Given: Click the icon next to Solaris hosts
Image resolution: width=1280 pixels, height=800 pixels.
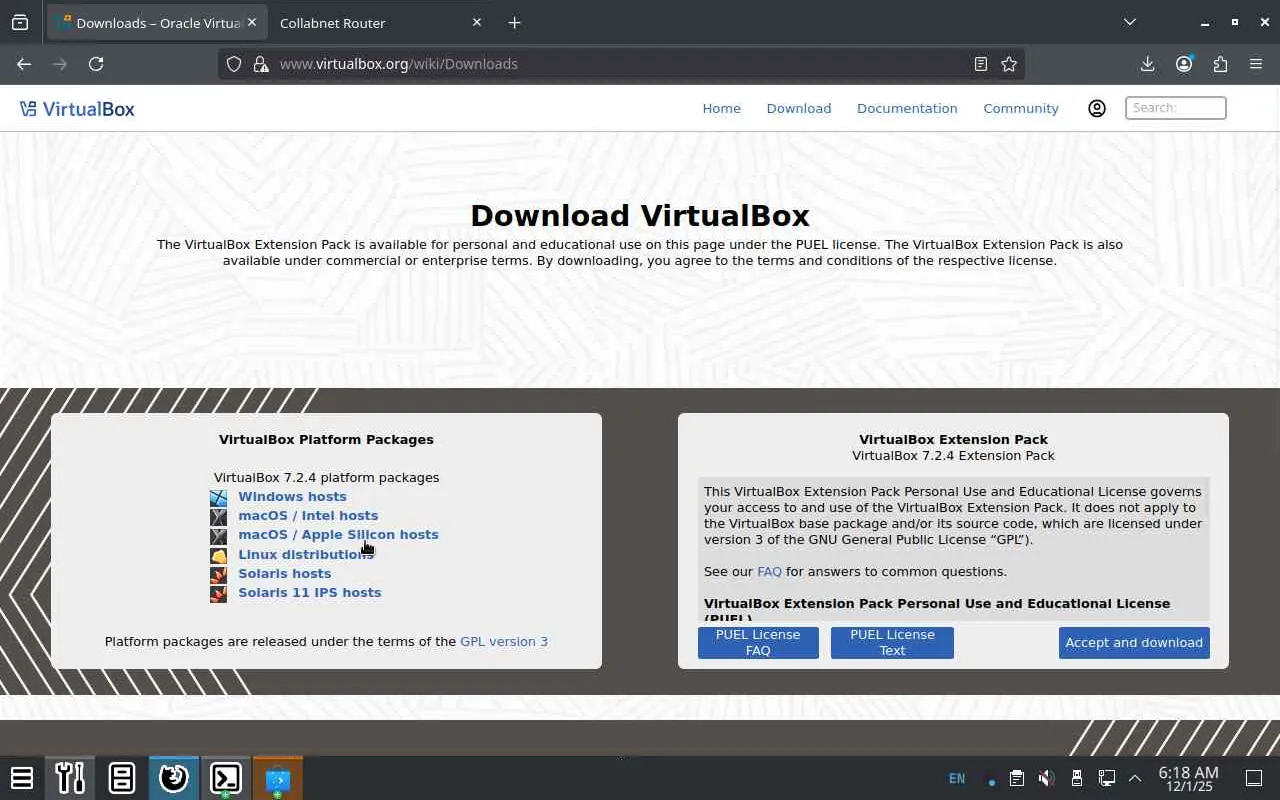Looking at the screenshot, I should tap(218, 574).
